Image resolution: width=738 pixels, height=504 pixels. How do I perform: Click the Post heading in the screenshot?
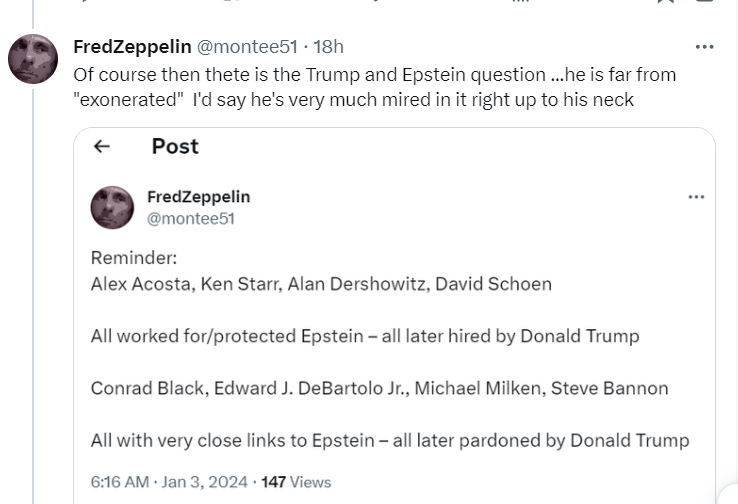175,147
